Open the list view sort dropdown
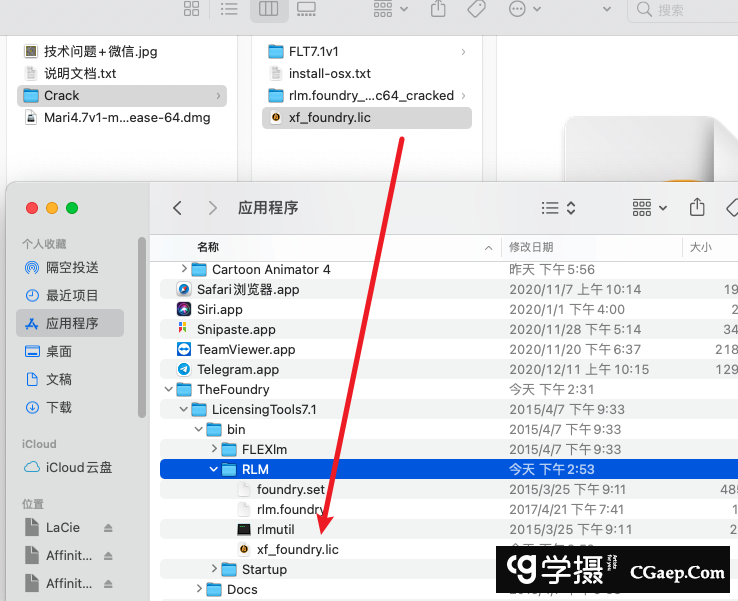This screenshot has height=601, width=738. (x=558, y=208)
